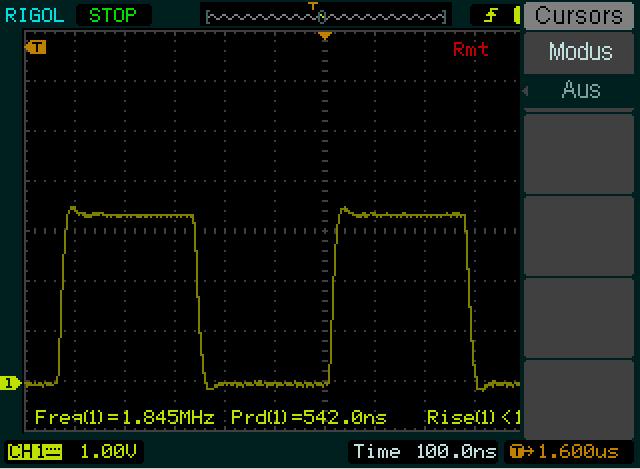Click the CH1 coupling indicator
Image resolution: width=640 pixels, height=469 pixels.
pyautogui.click(x=35, y=452)
